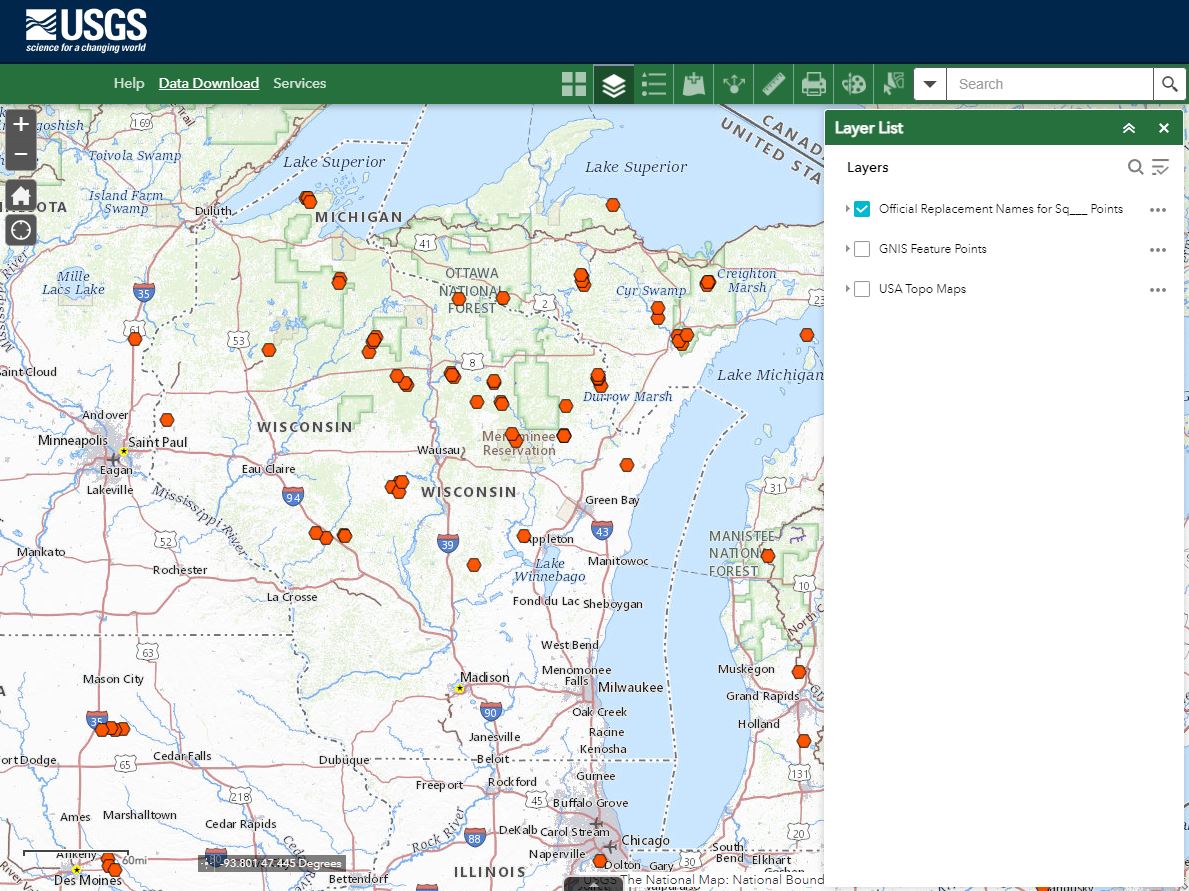
Task: Click the map Home extent button
Action: (x=21, y=194)
